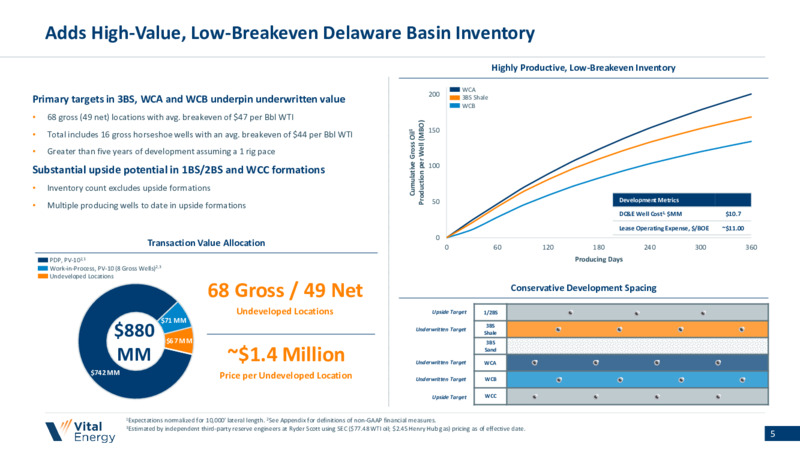The height and width of the screenshot is (450, 800).
Task: Click the WCC formation cell
Action: tap(490, 396)
